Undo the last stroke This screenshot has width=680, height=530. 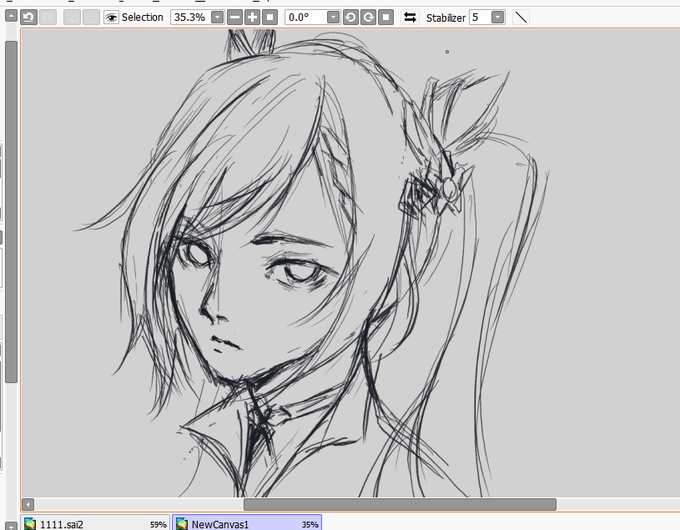point(29,17)
